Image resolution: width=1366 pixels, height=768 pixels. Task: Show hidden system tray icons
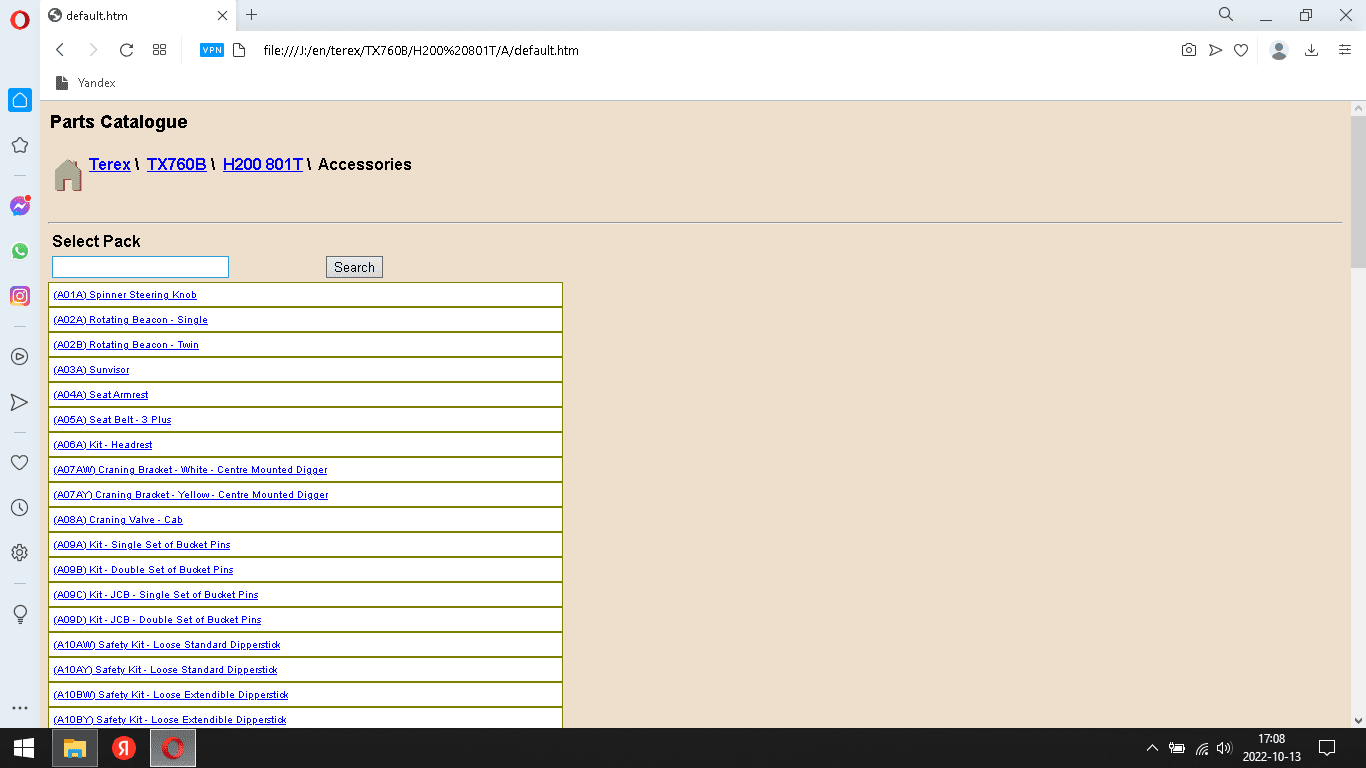pyautogui.click(x=1152, y=748)
